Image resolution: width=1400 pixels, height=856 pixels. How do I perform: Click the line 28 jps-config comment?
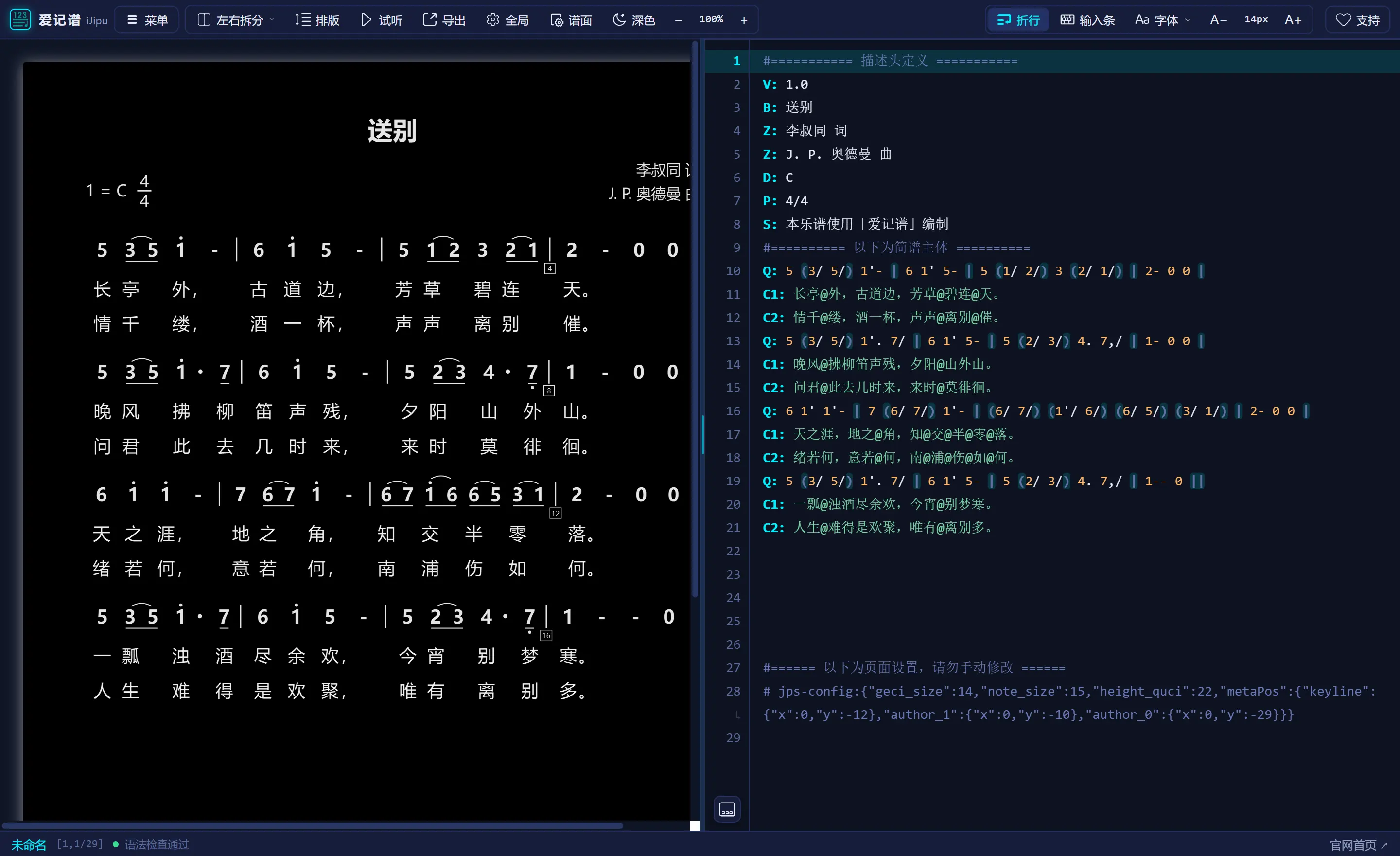pyautogui.click(x=1068, y=702)
